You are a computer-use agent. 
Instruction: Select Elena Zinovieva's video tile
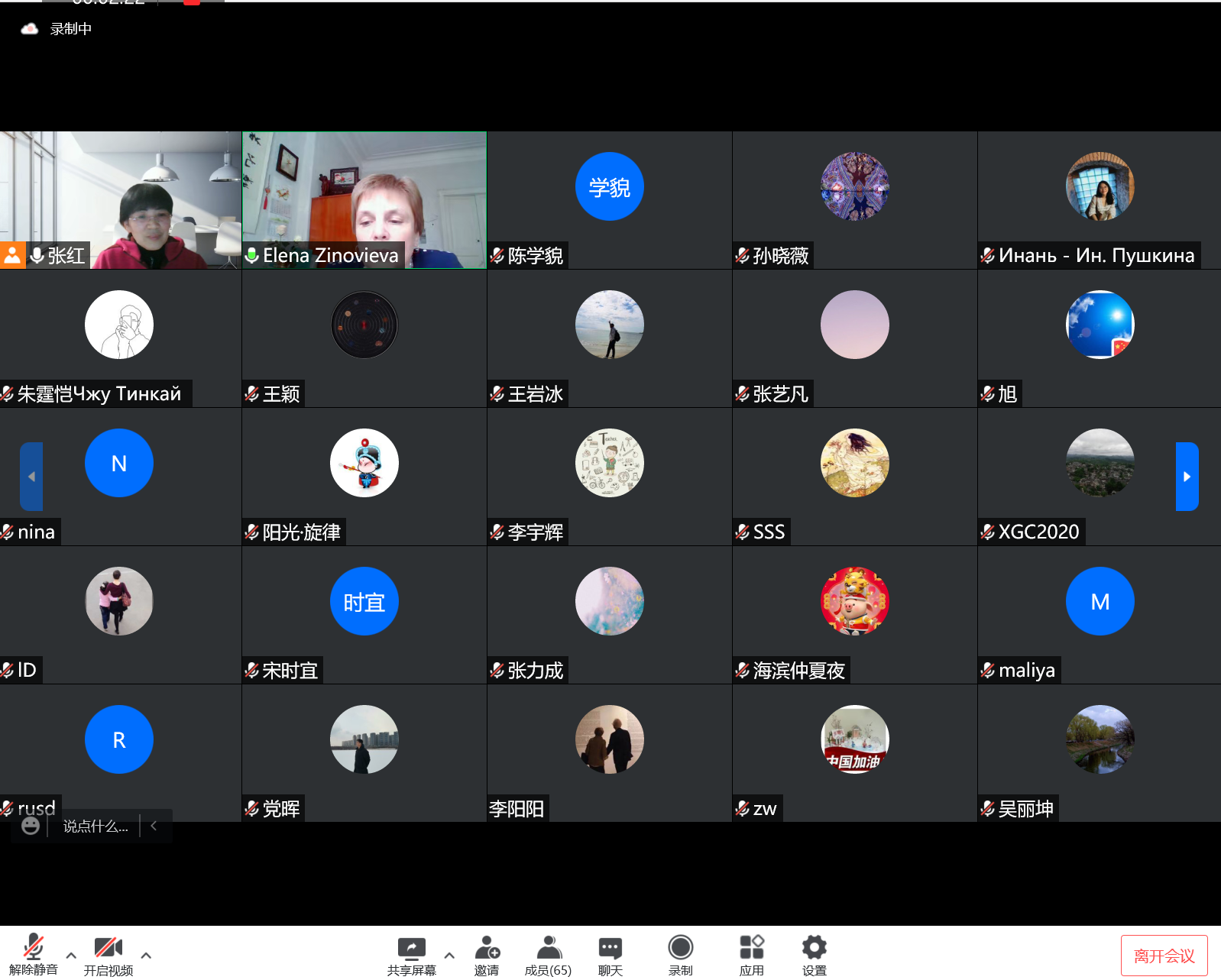[x=364, y=200]
